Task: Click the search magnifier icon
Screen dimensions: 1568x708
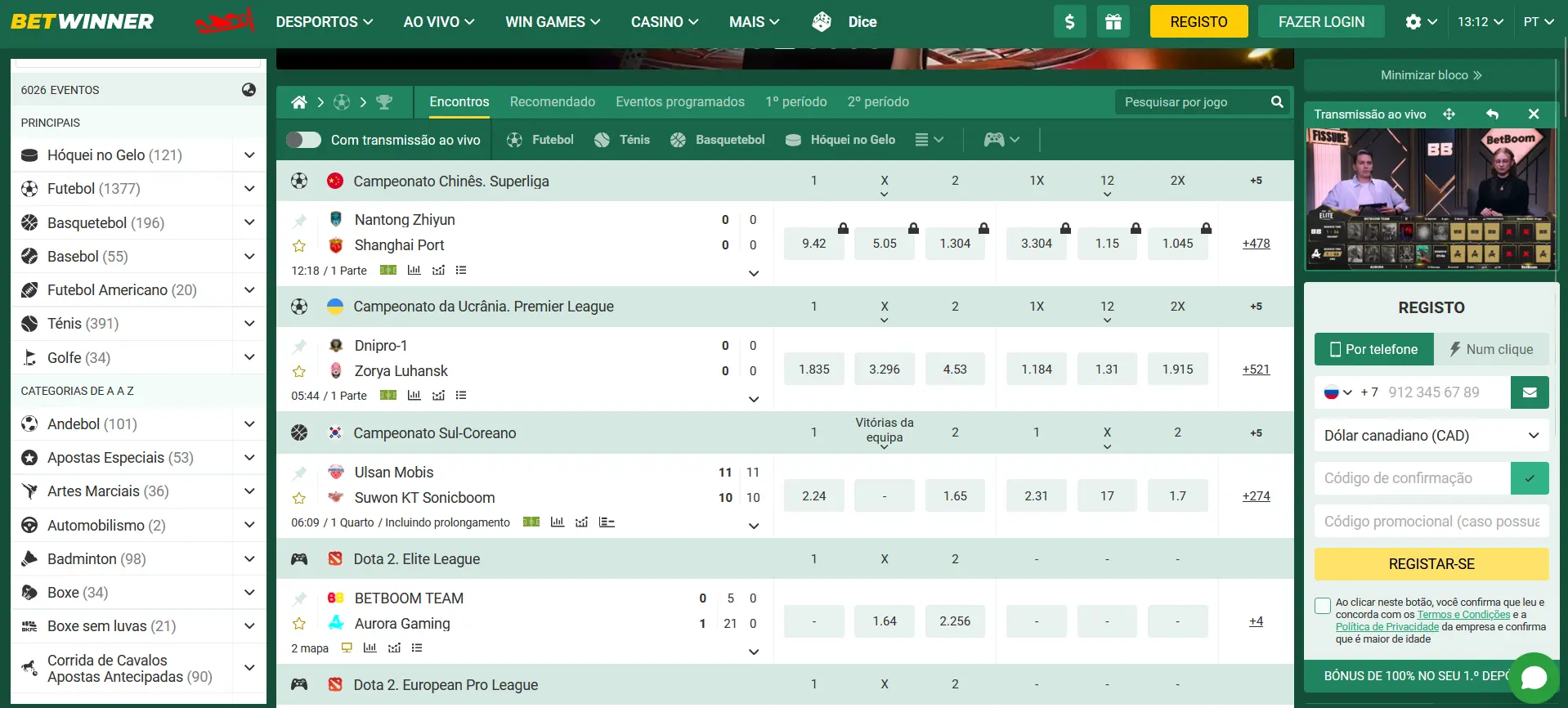Action: [1277, 102]
